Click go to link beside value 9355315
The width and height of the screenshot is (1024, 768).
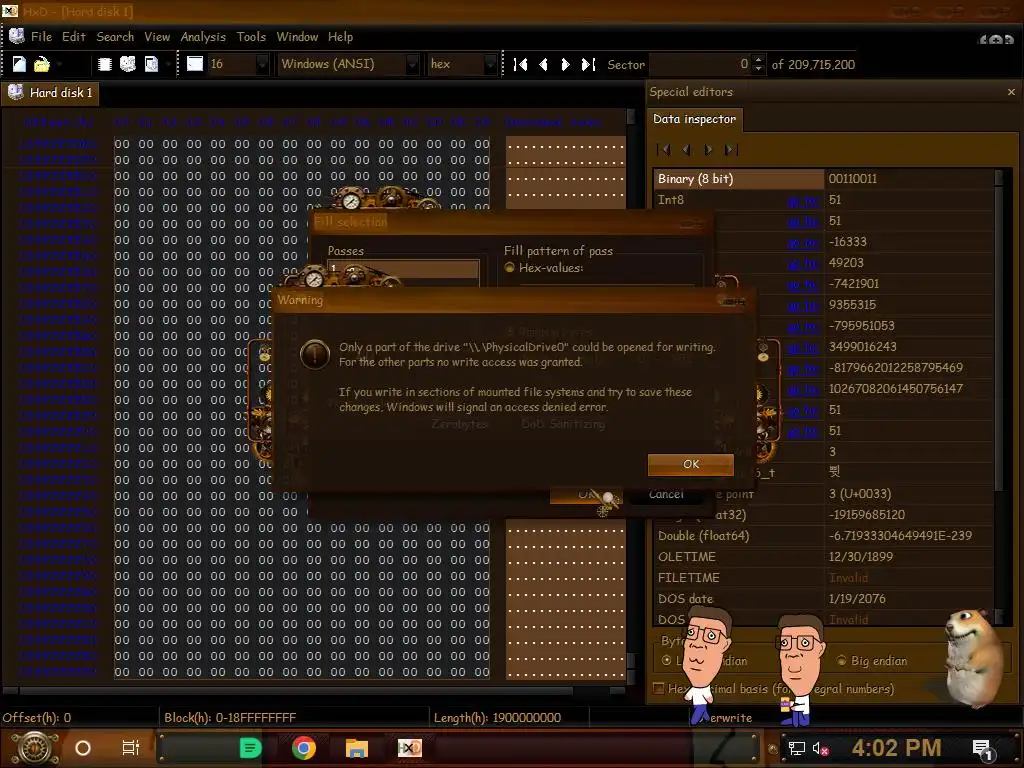803,306
